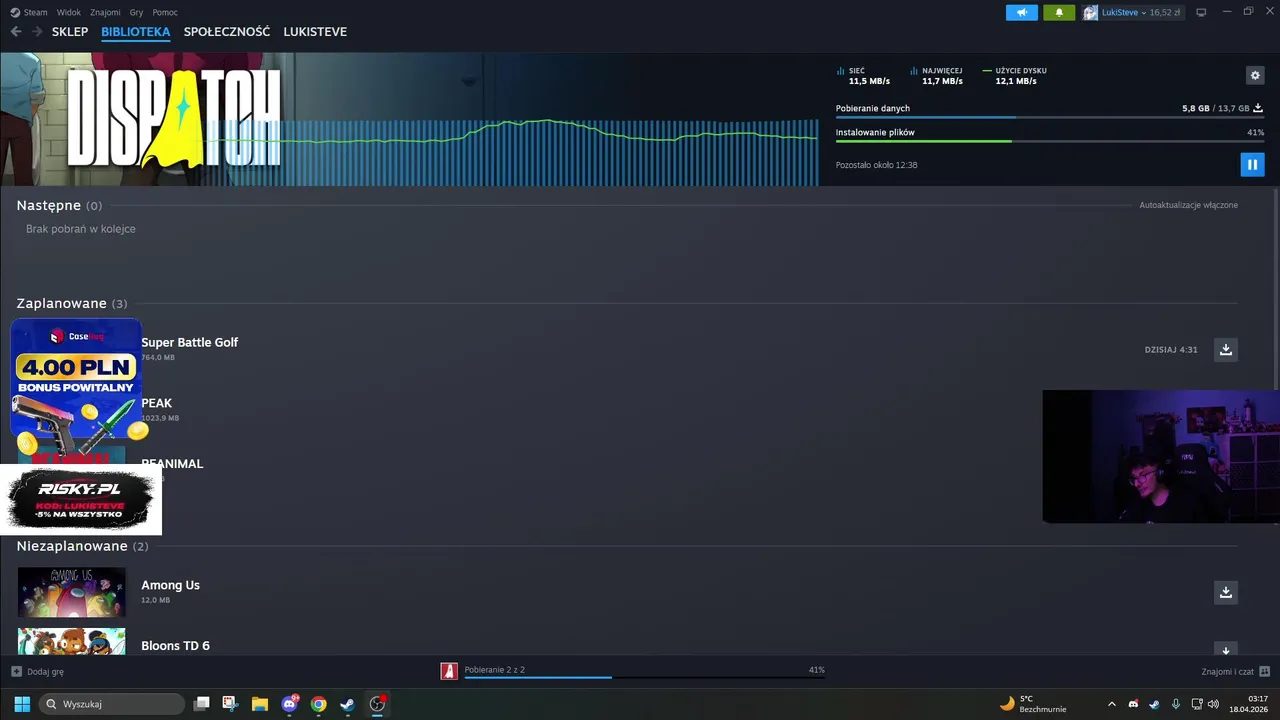Open Task View on taskbar
Image resolution: width=1280 pixels, height=720 pixels.
point(201,704)
